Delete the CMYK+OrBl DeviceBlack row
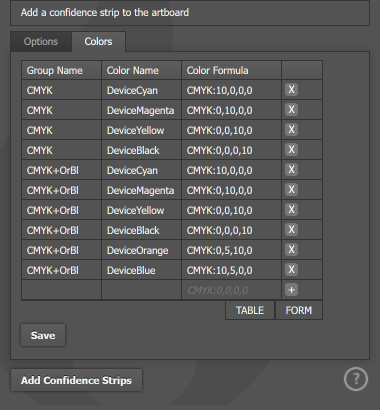Image resolution: width=380 pixels, height=410 pixels. click(x=291, y=230)
